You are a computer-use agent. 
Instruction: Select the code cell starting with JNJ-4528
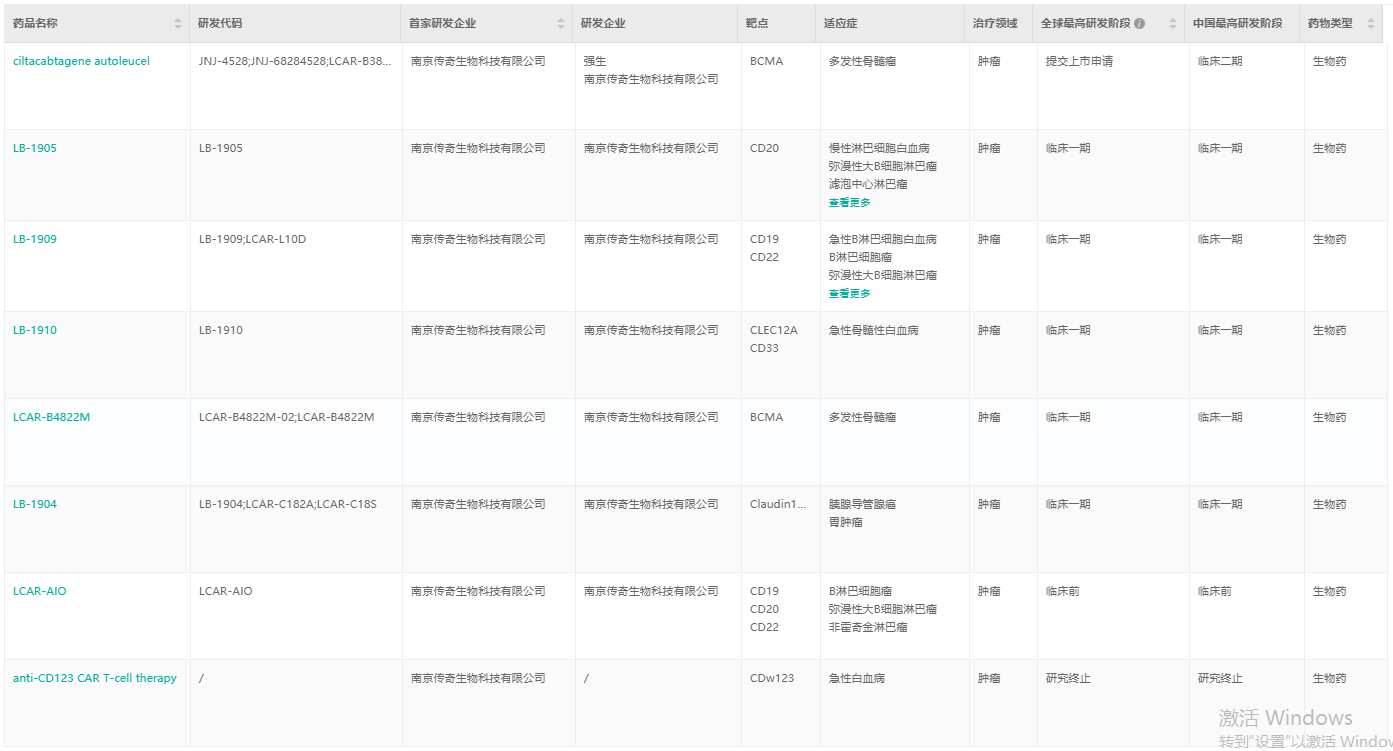(295, 61)
